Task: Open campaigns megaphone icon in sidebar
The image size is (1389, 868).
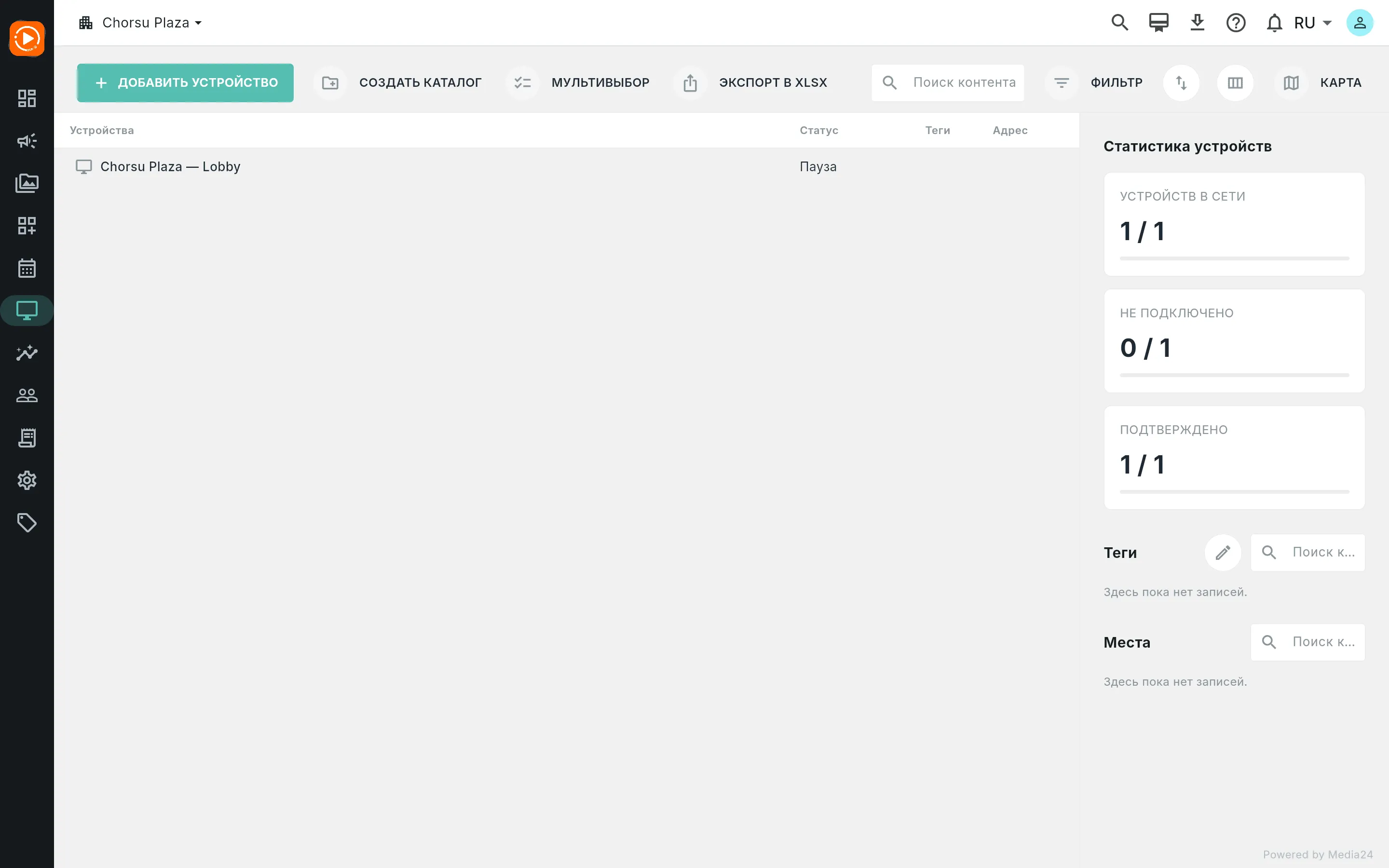Action: click(x=27, y=141)
